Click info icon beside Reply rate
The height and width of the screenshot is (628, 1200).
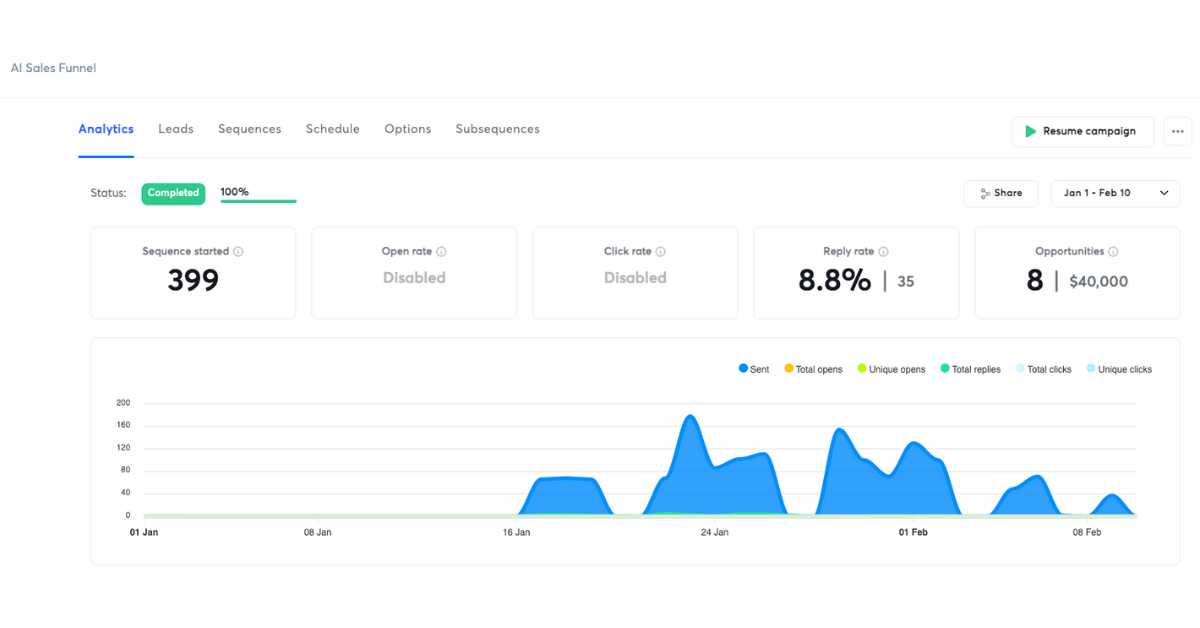[x=883, y=252]
